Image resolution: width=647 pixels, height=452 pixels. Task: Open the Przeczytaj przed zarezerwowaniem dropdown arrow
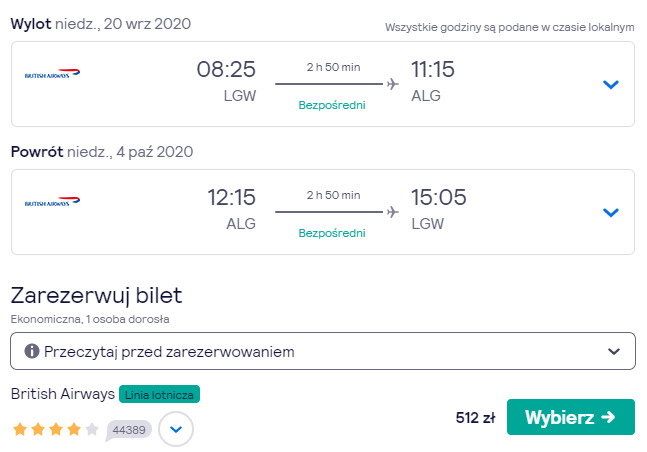(x=614, y=351)
